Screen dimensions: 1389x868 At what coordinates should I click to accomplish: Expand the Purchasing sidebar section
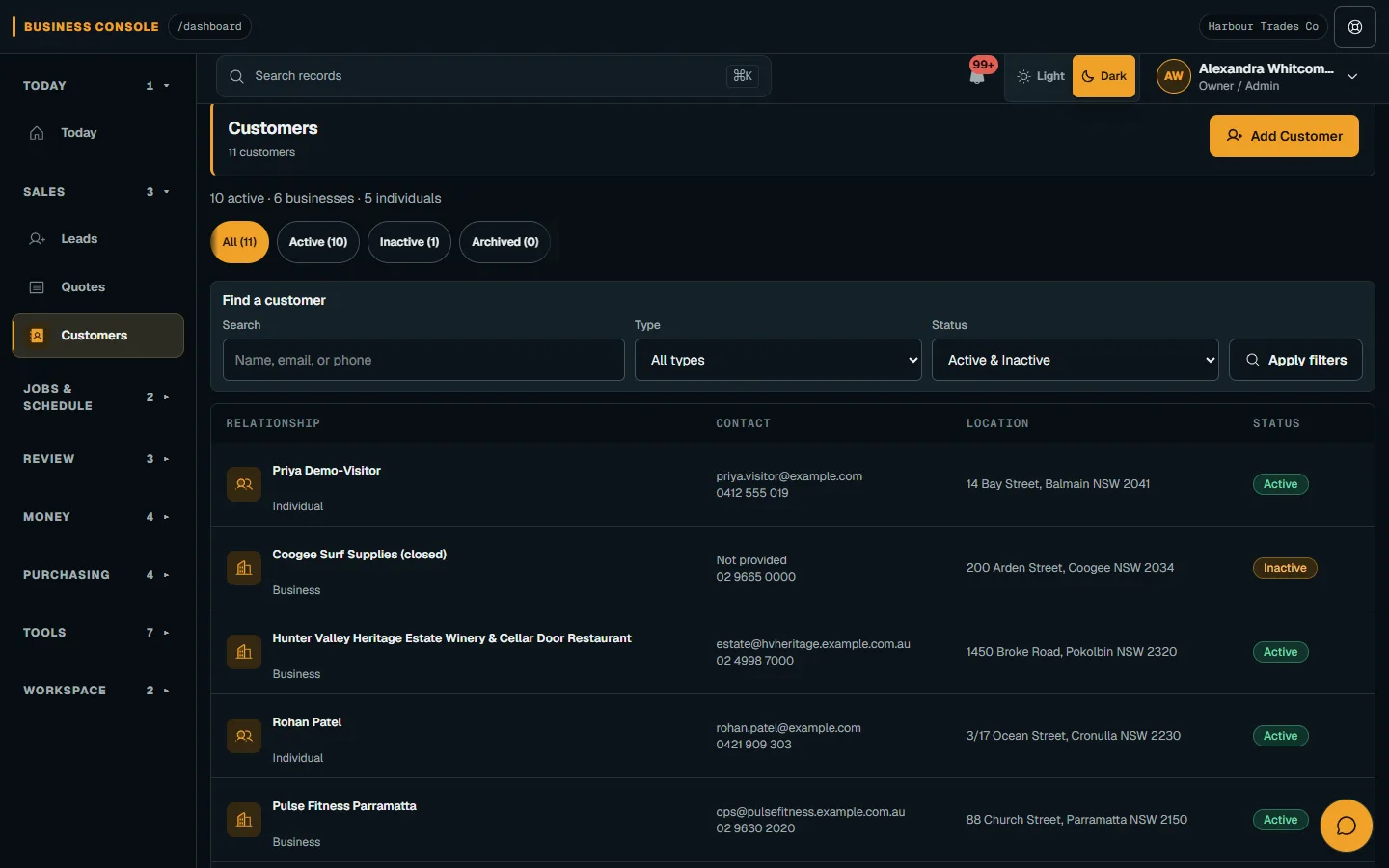coord(96,575)
